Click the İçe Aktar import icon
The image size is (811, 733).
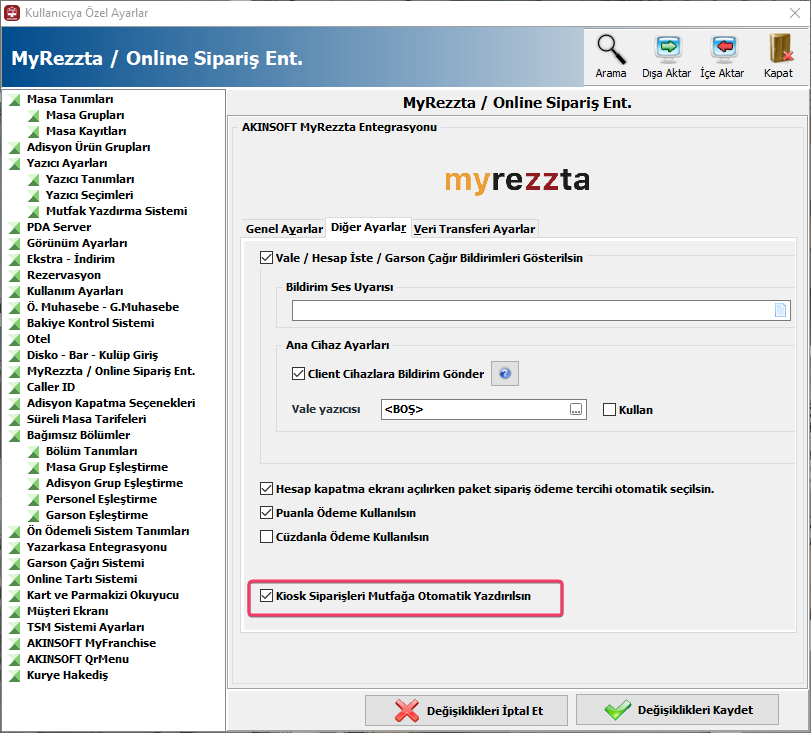click(722, 49)
